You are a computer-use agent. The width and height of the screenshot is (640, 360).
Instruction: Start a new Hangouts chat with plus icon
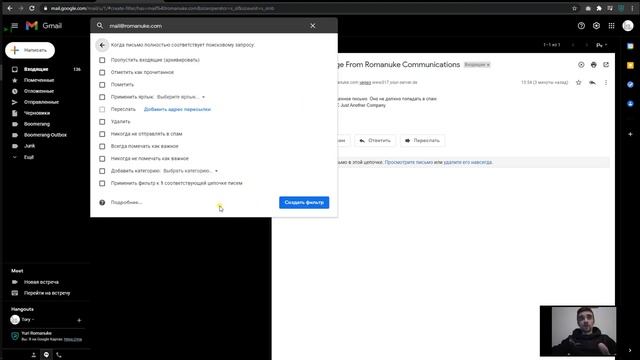[x=79, y=320]
